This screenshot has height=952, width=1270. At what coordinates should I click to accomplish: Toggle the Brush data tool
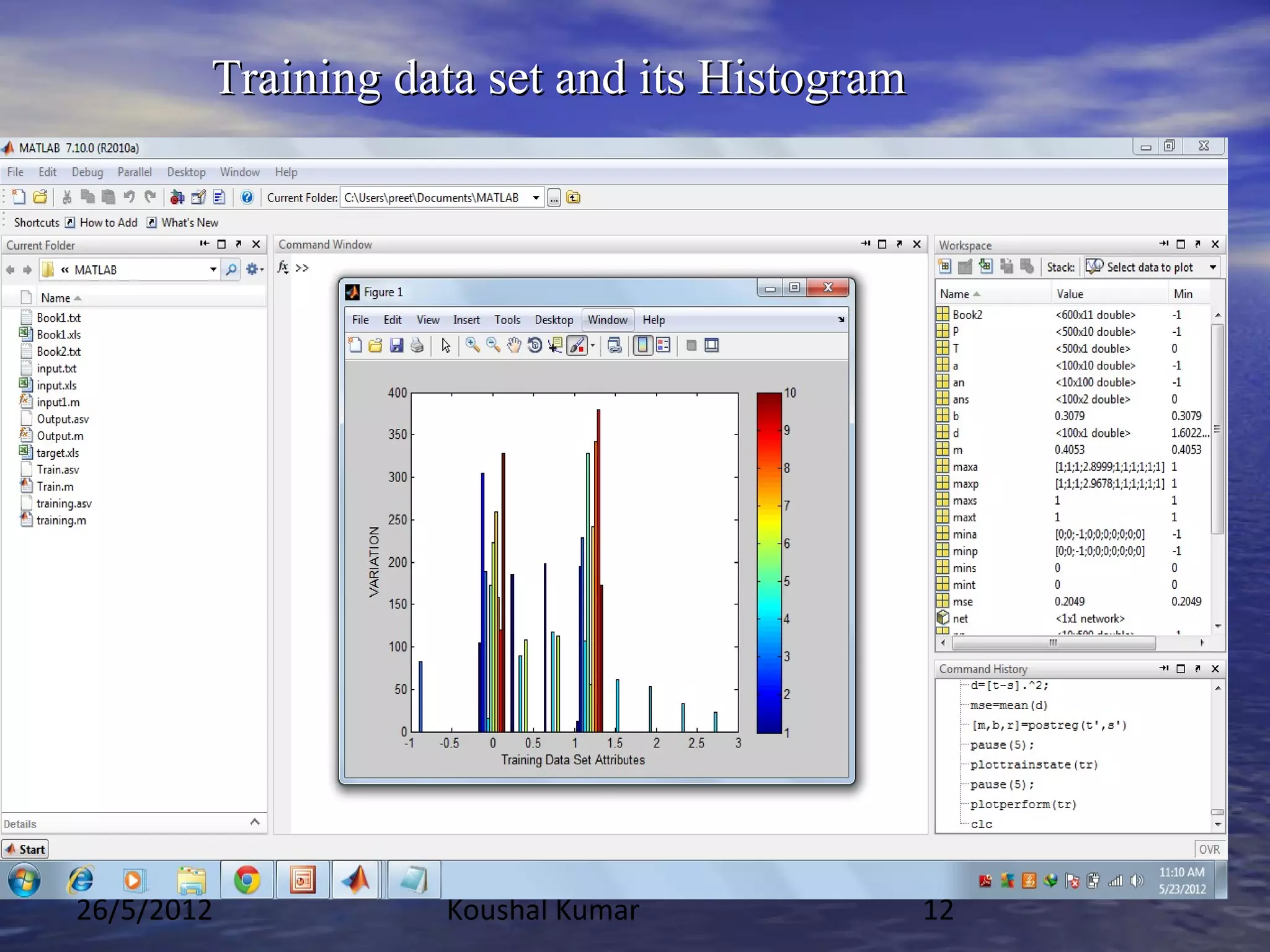577,345
